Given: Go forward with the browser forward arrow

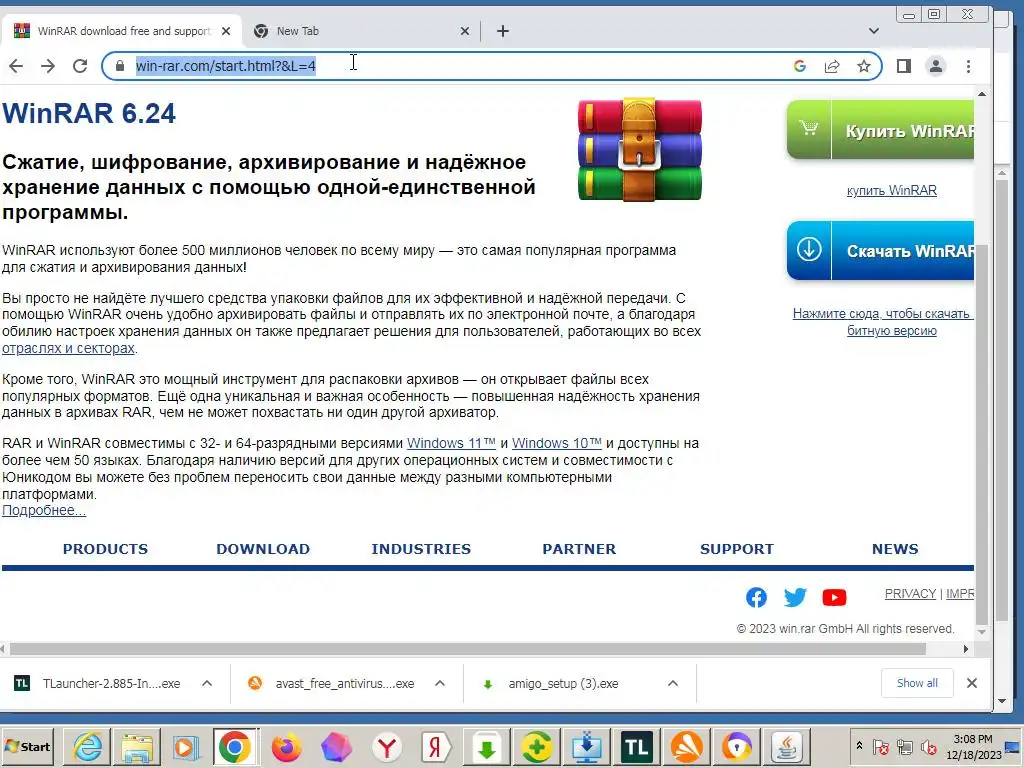Looking at the screenshot, I should point(48,66).
